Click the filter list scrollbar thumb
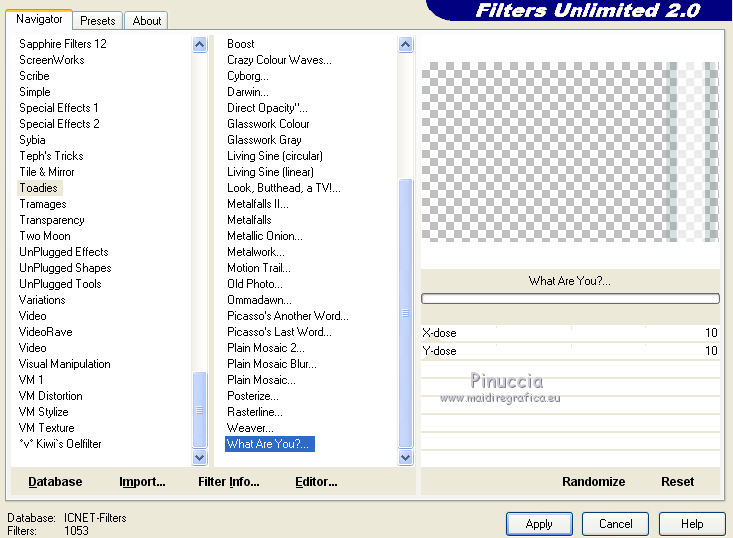Screen dimensions: 733x538 pos(405,313)
